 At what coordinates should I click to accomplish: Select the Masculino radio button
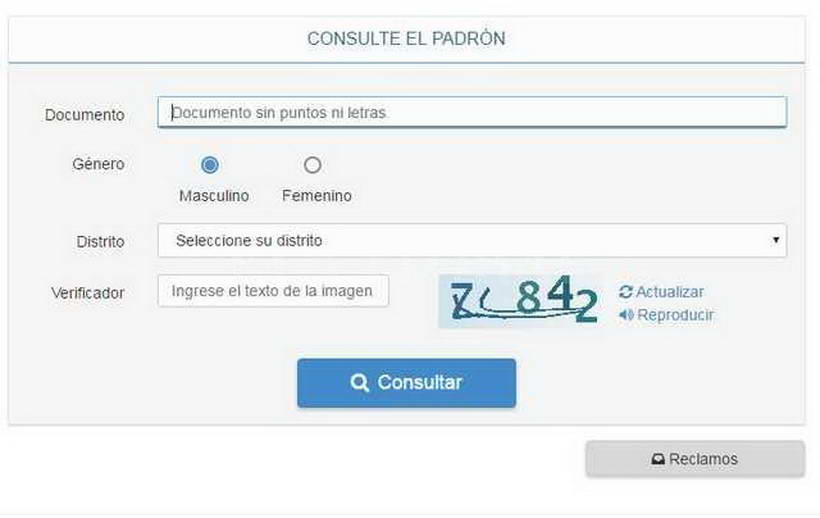pos(210,165)
